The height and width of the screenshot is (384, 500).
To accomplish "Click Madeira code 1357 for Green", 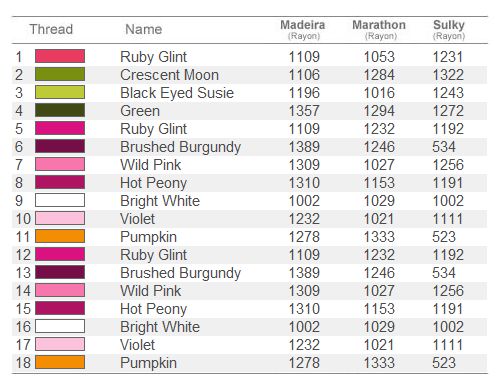I will [304, 111].
